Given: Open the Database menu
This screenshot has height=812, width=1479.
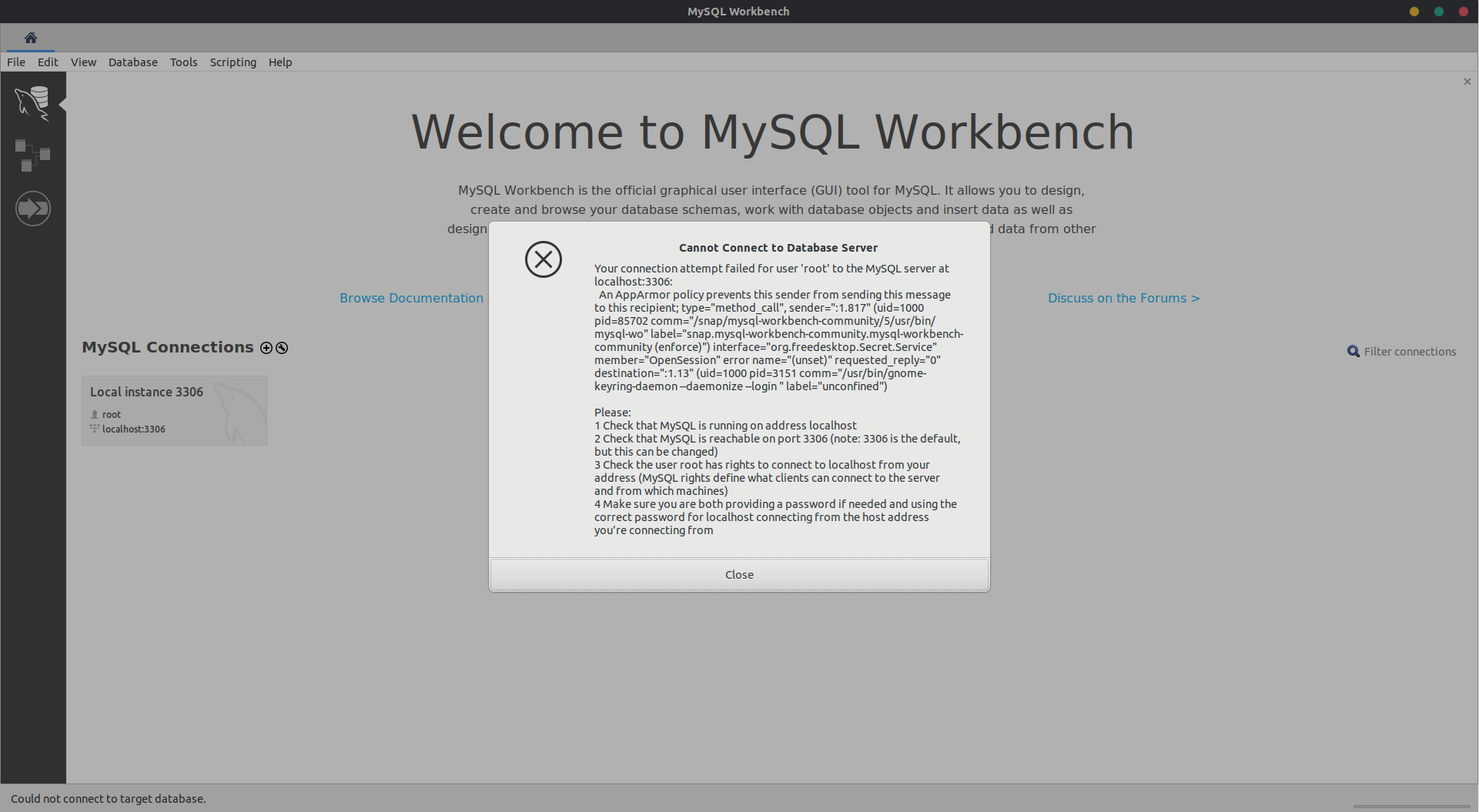Looking at the screenshot, I should pyautogui.click(x=132, y=62).
